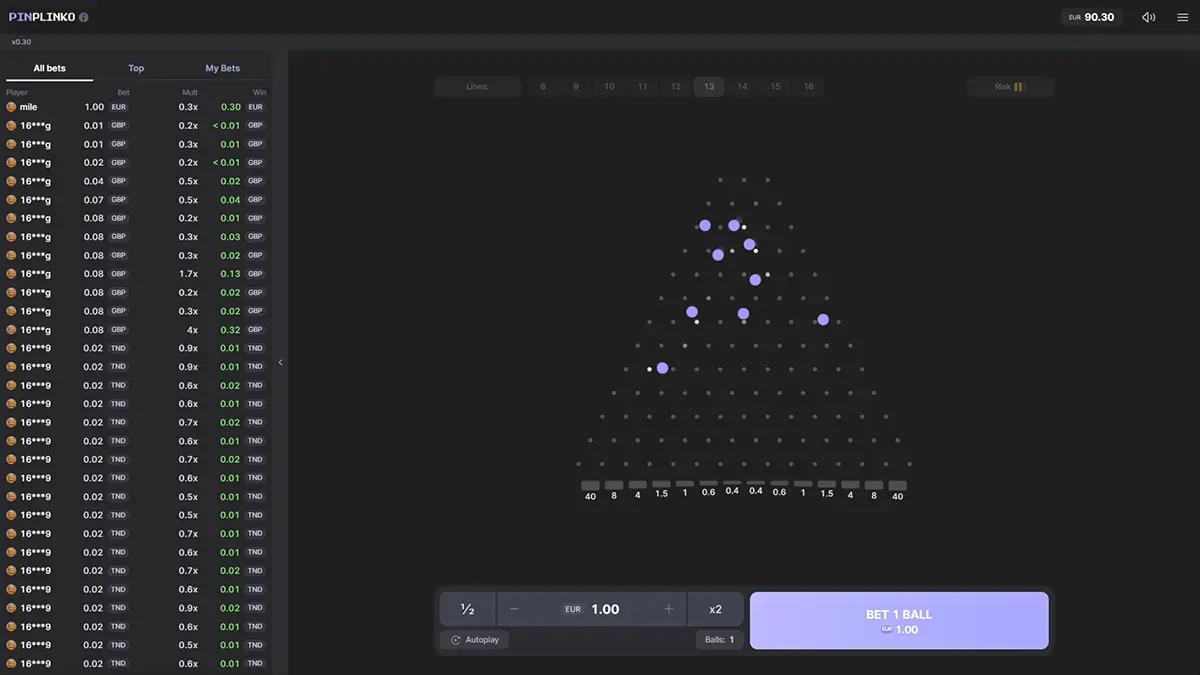Click the PinPlinko logo
The image size is (1200, 675).
41,17
